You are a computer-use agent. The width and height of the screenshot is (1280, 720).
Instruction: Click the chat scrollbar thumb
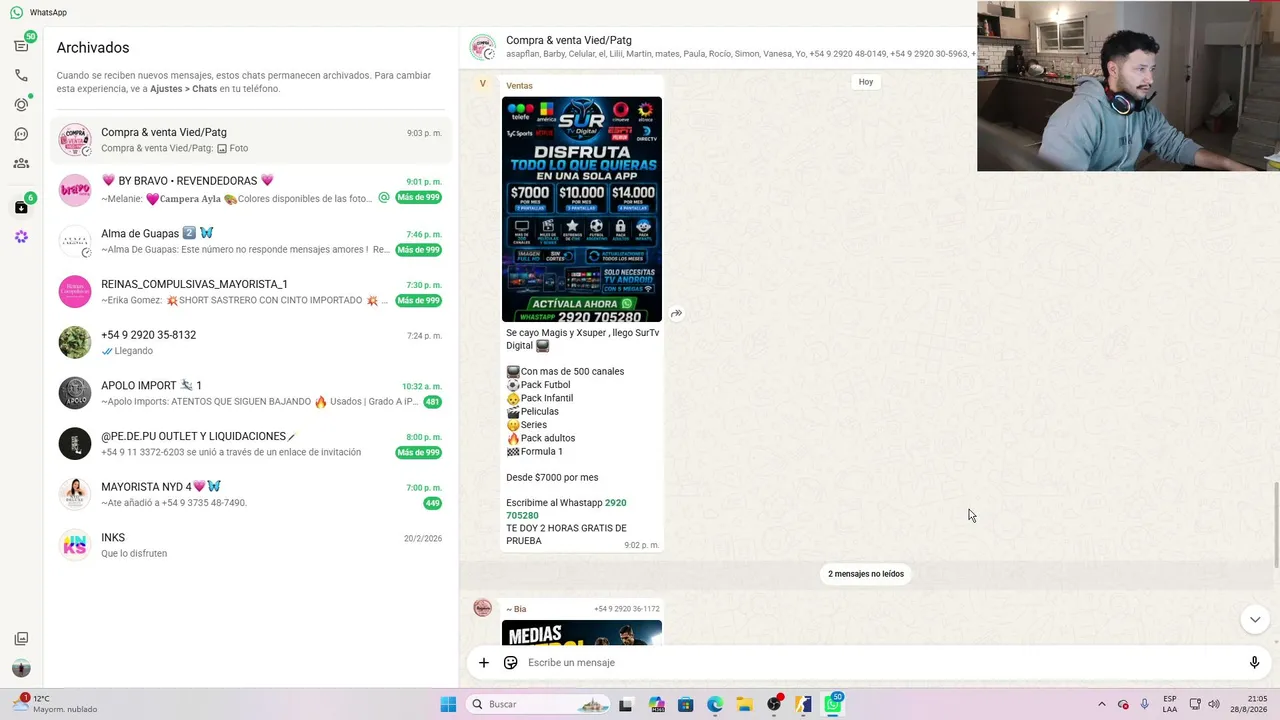coord(1276,525)
